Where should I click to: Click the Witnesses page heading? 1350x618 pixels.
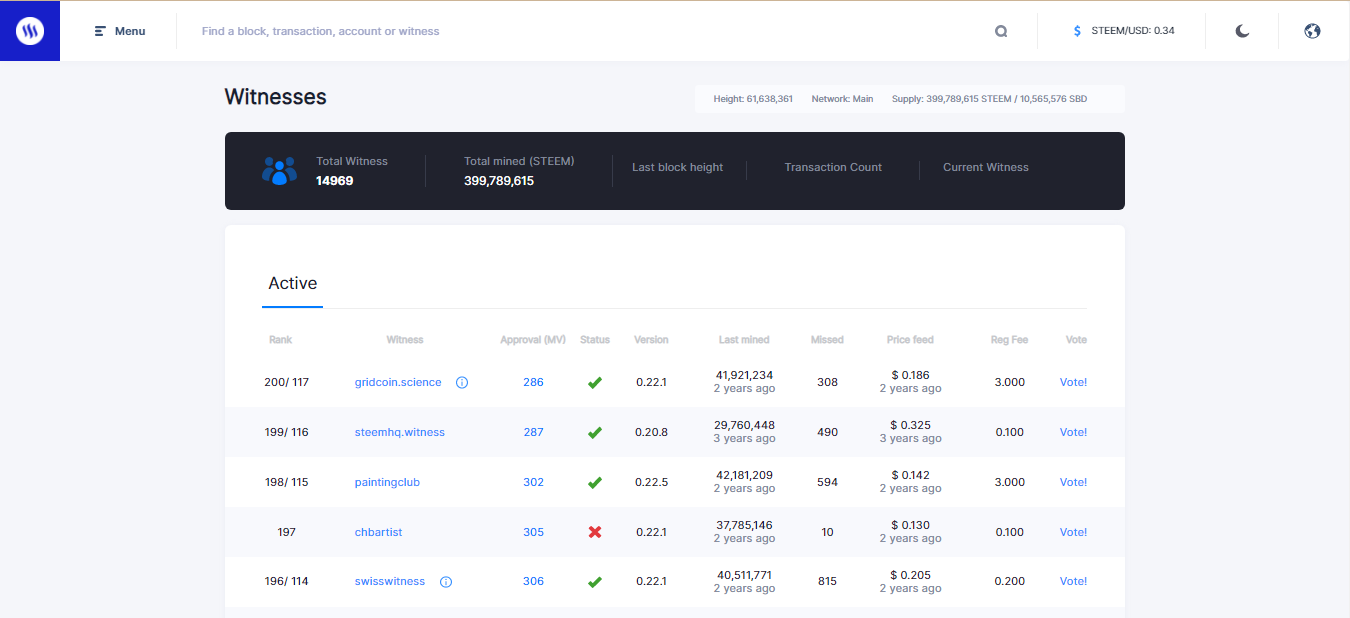tap(275, 97)
